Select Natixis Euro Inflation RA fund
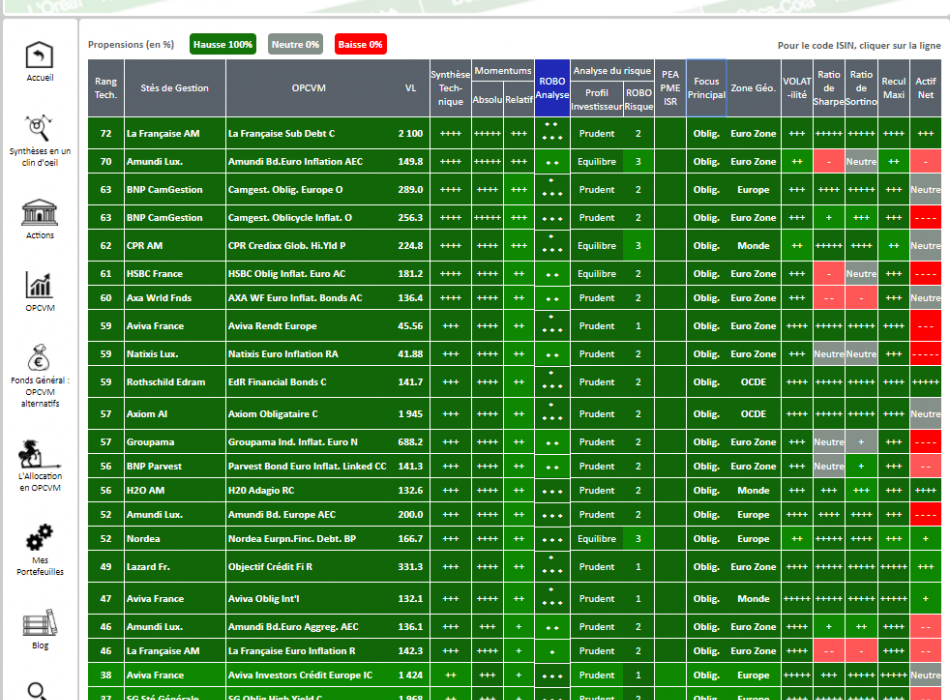Screen dimensions: 950x700 tap(283, 354)
